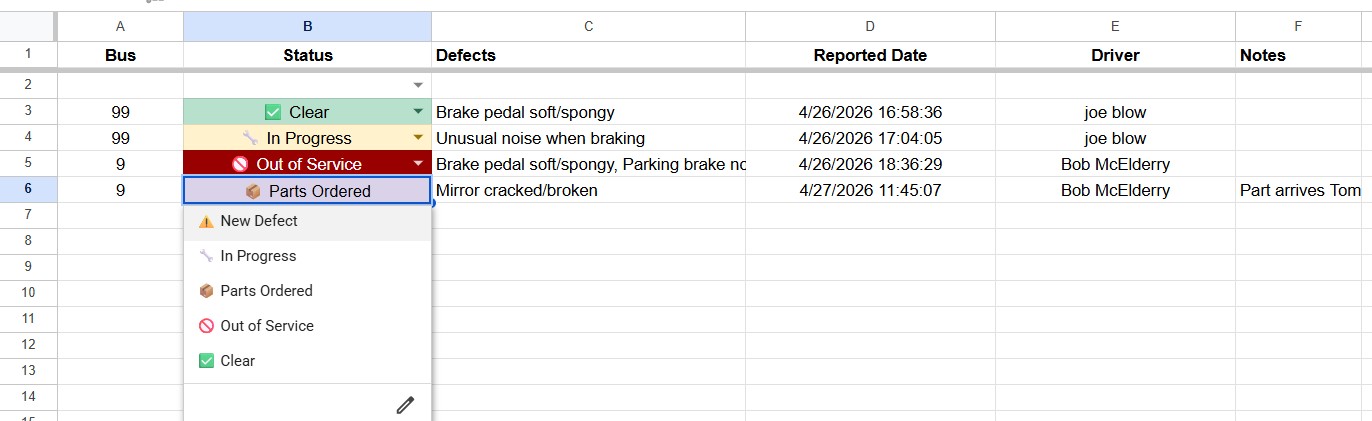Click the Reported Date header cell
The width and height of the screenshot is (1372, 421).
[x=870, y=56]
